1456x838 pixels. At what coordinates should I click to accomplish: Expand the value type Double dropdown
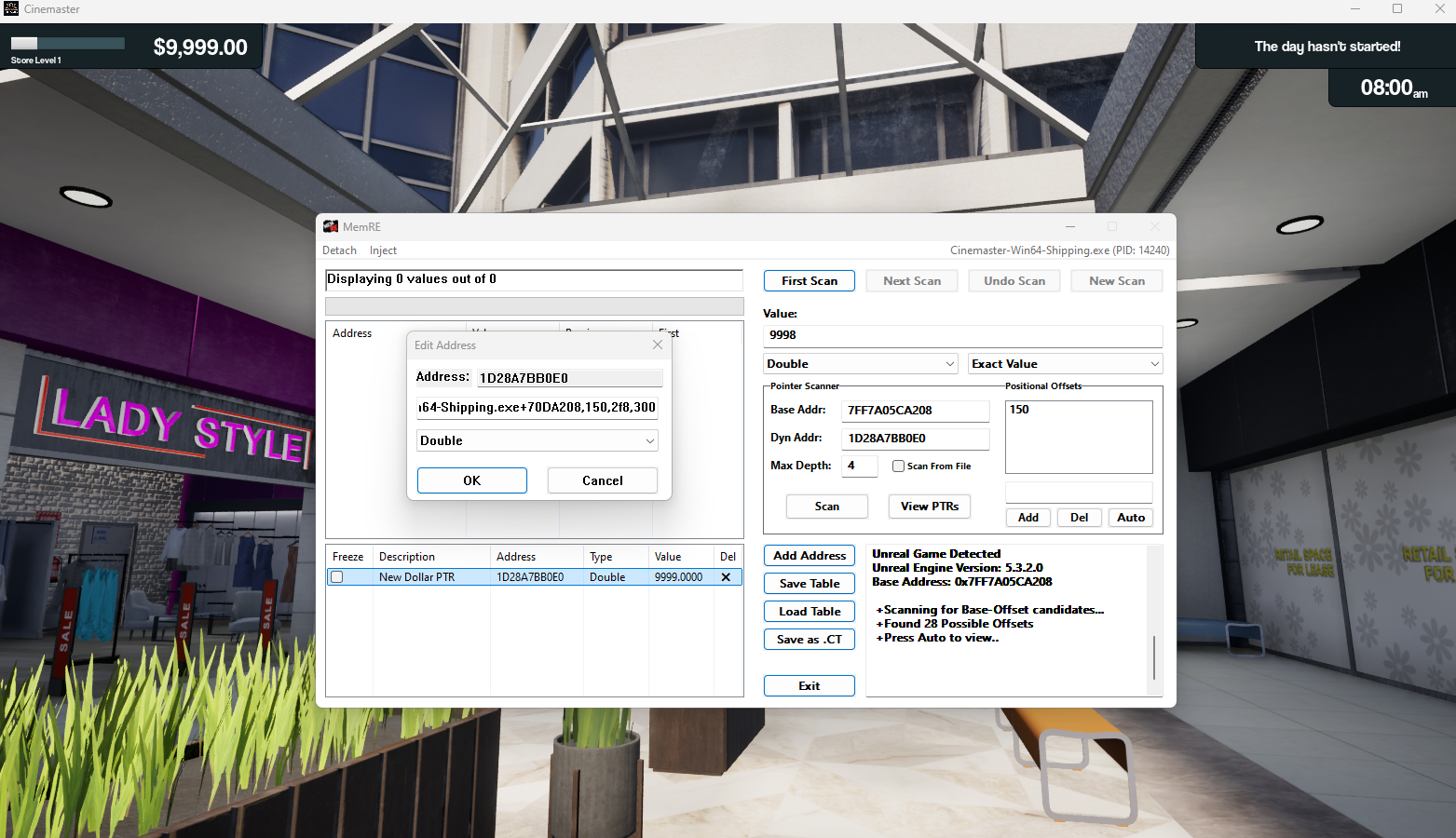pyautogui.click(x=861, y=364)
